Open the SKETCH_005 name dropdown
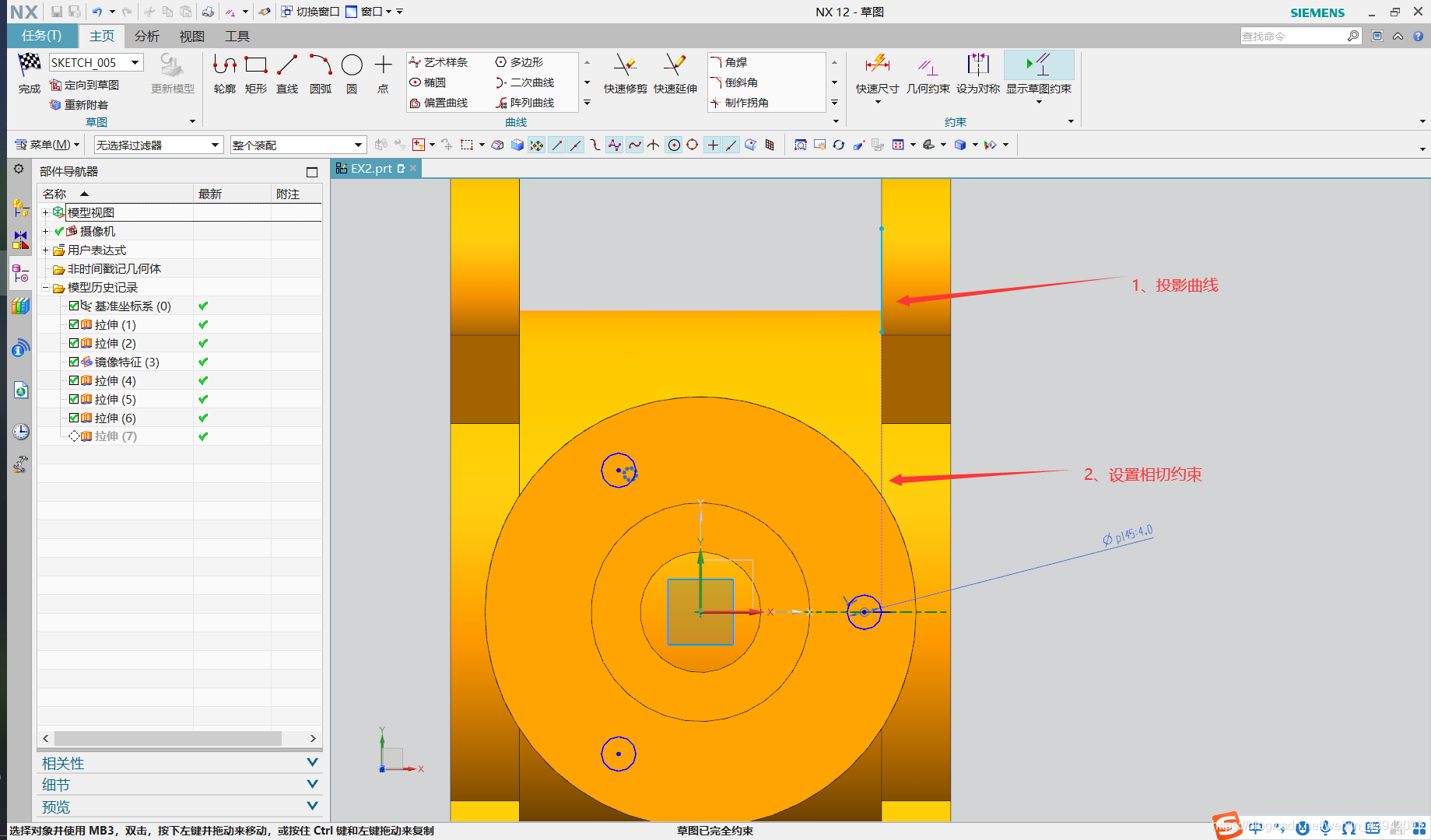Viewport: 1431px width, 840px height. pyautogui.click(x=135, y=63)
